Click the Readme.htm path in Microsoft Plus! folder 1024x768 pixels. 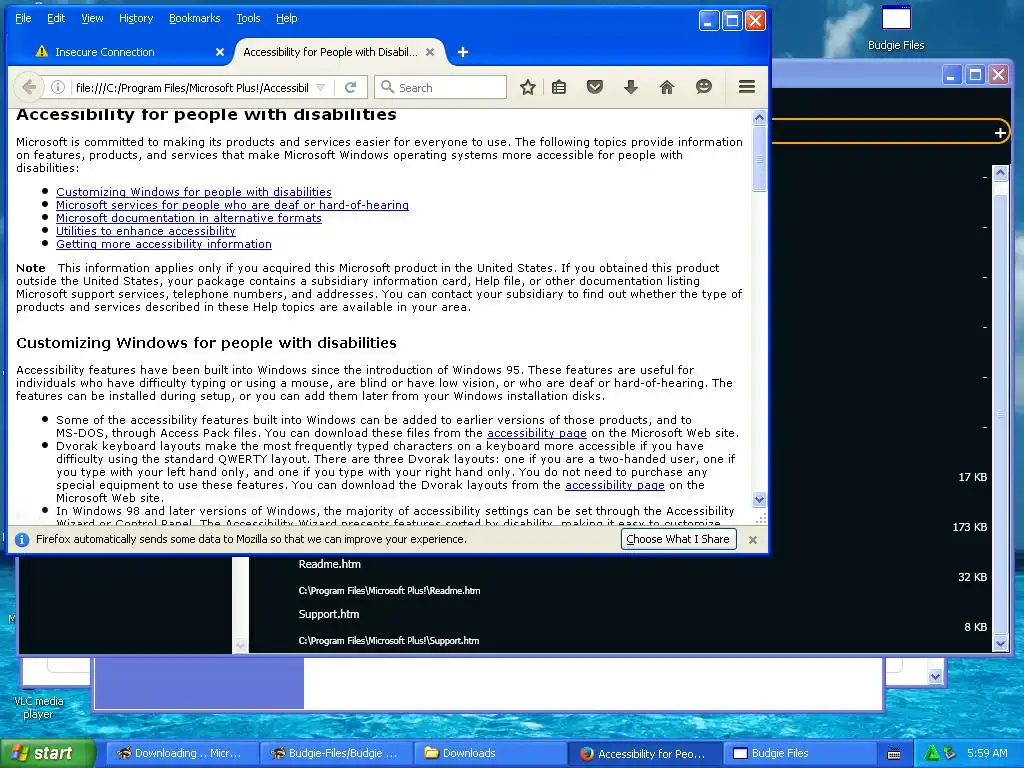coord(389,591)
